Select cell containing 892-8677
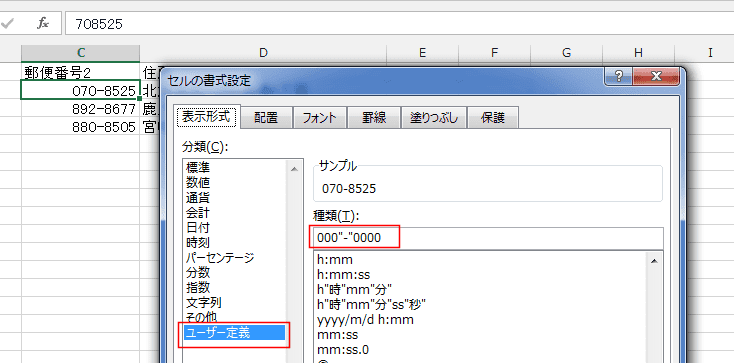 (x=81, y=108)
